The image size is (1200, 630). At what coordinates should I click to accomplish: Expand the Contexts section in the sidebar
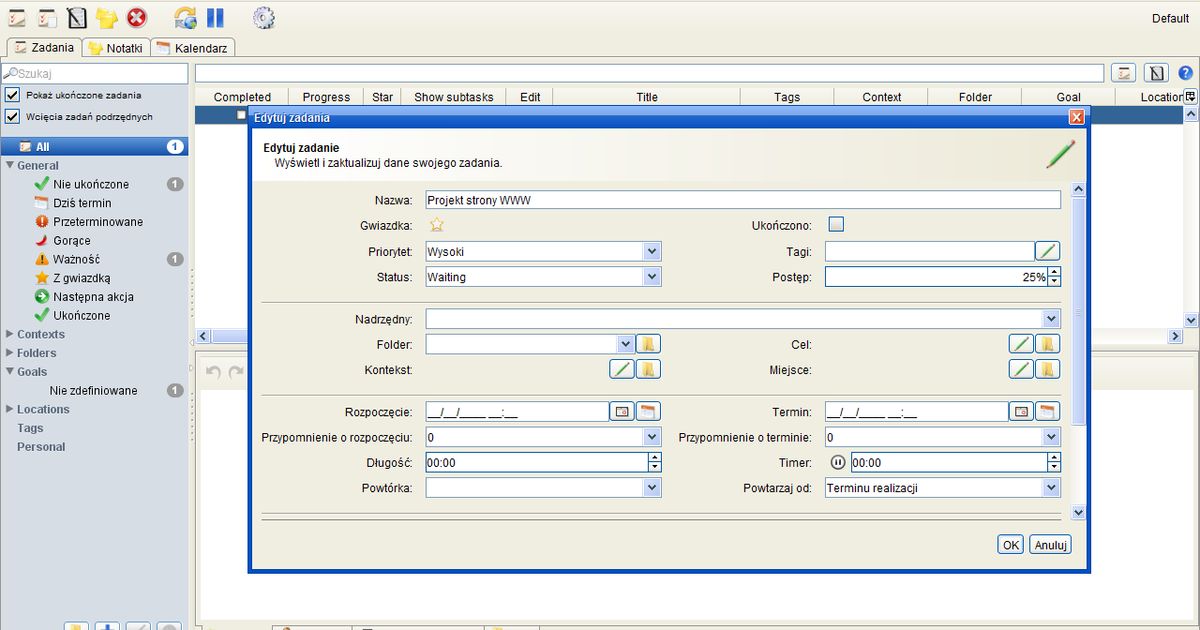8,334
